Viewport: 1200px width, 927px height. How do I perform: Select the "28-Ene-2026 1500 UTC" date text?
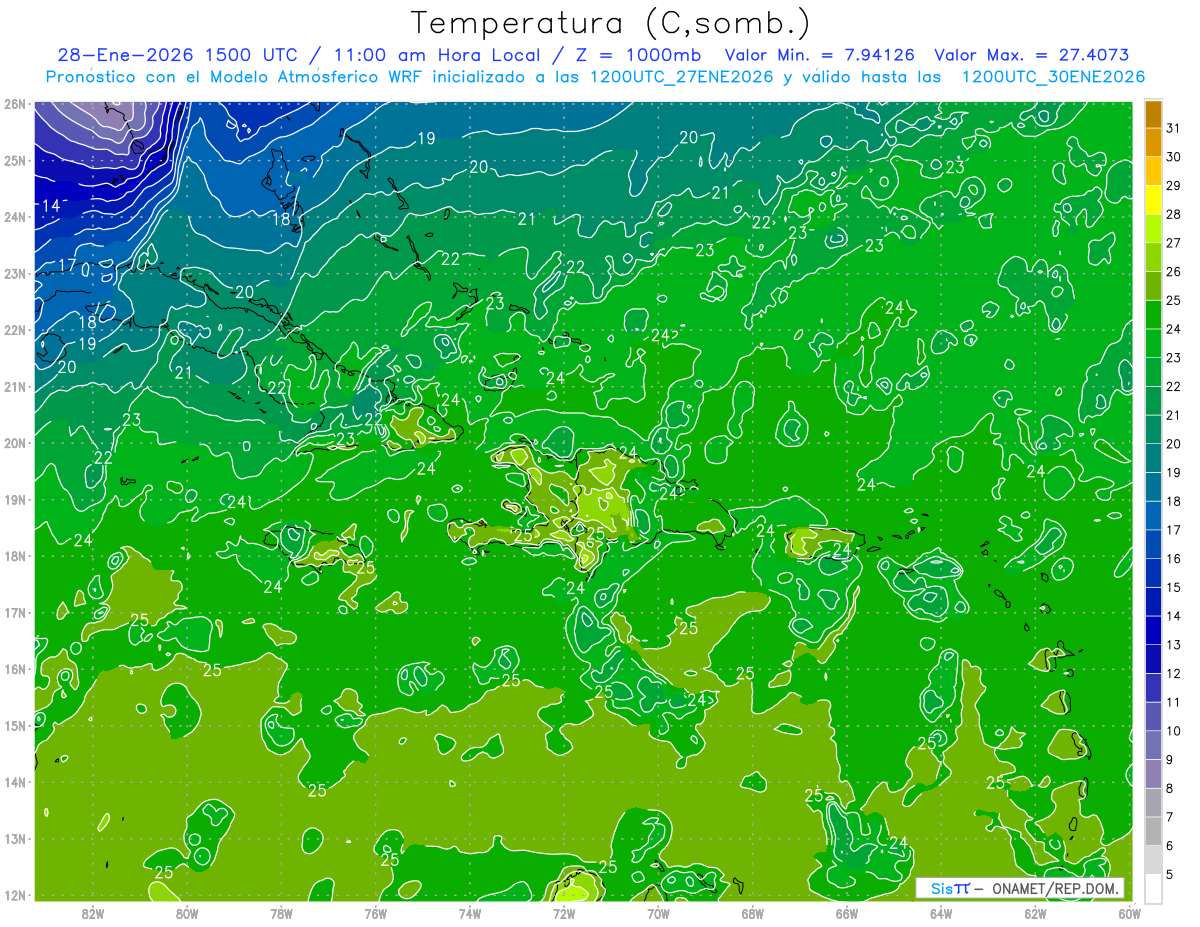[x=177, y=55]
